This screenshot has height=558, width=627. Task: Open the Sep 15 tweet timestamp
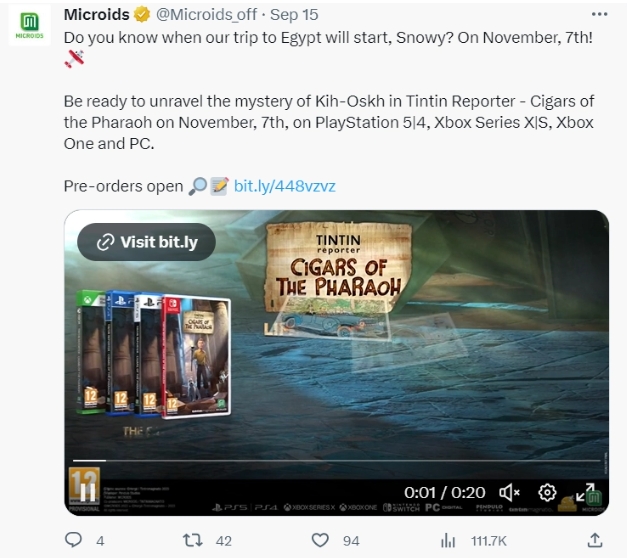coord(294,14)
